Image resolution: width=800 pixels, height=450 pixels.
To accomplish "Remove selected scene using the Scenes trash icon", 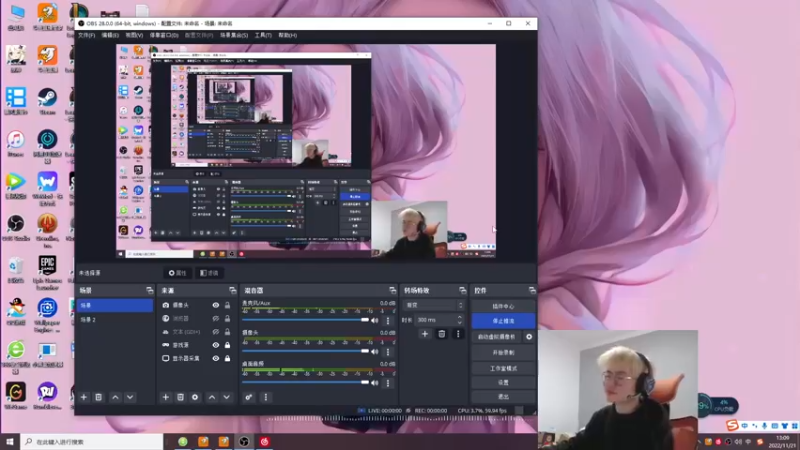I will 98,397.
